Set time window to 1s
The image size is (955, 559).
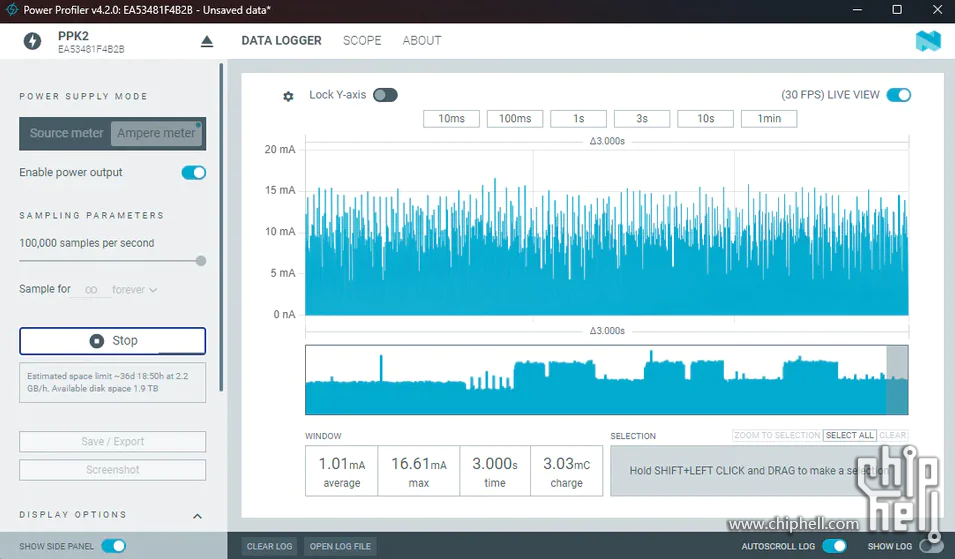coord(579,119)
